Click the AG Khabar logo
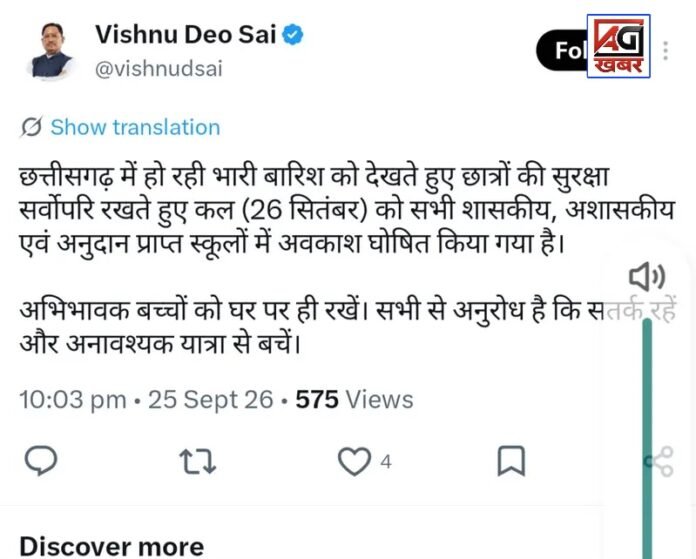The image size is (696, 559). coord(618,46)
